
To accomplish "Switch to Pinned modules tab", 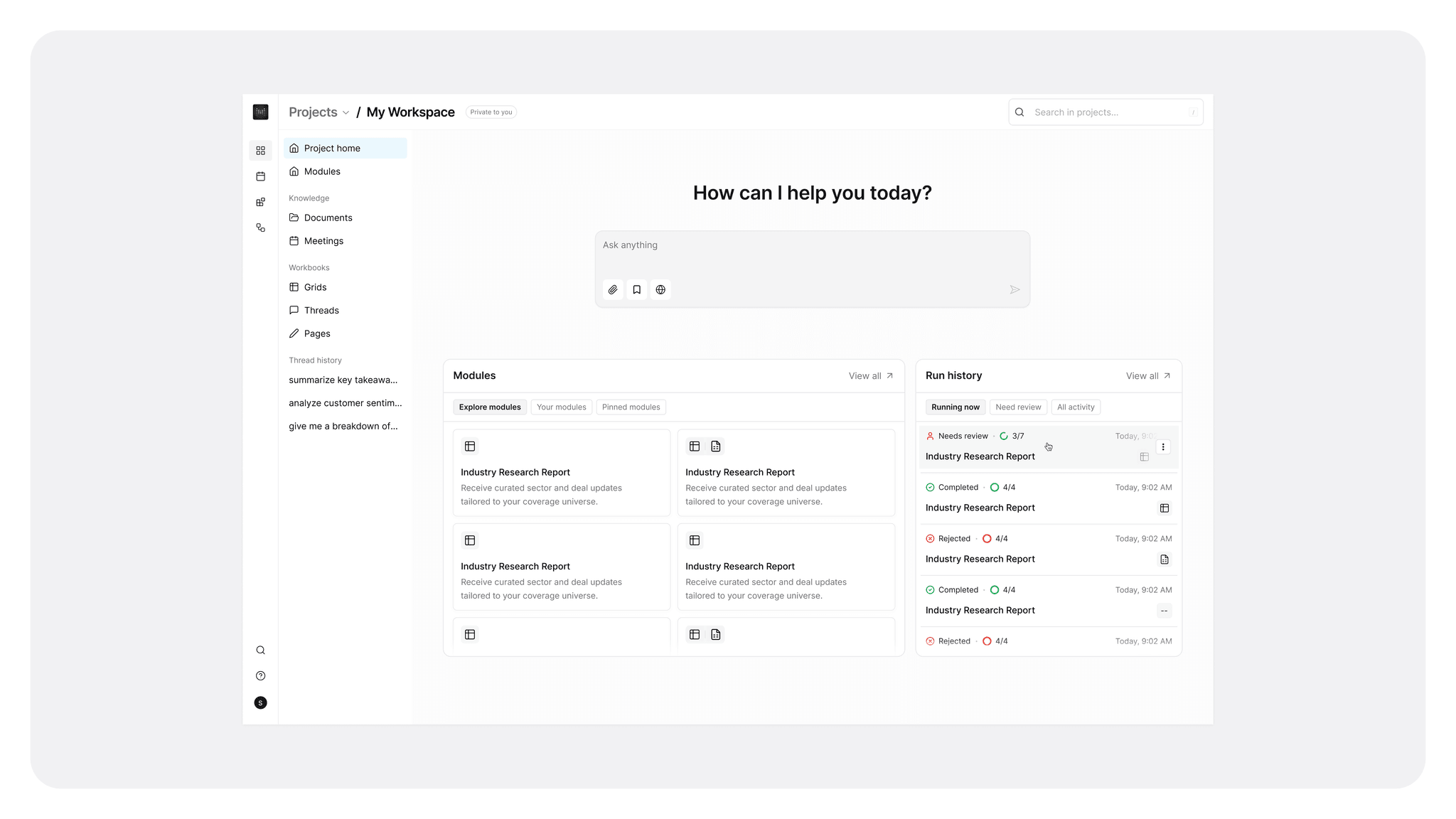I will click(631, 407).
